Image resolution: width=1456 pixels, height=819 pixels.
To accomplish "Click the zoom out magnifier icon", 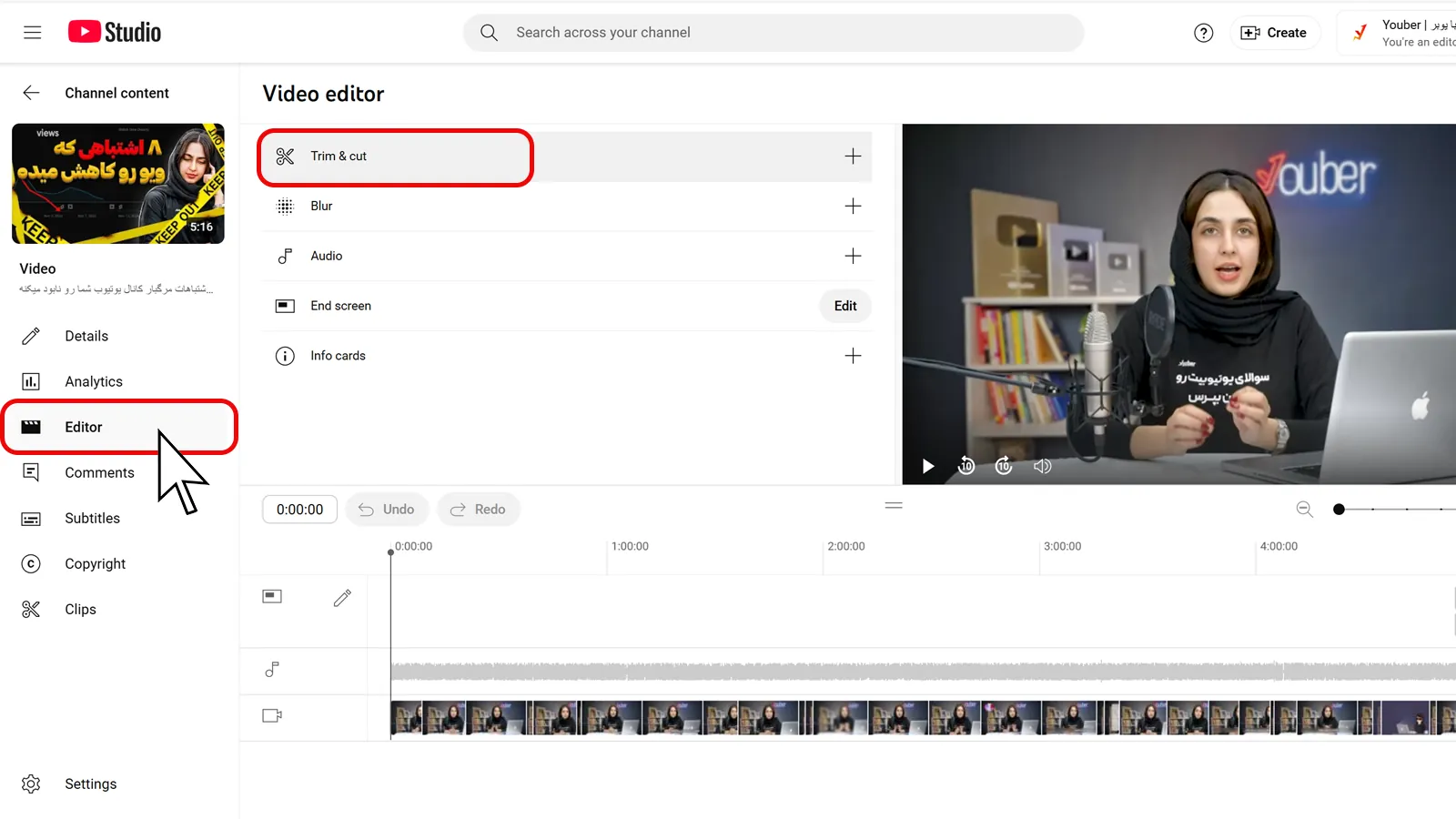I will click(1304, 510).
